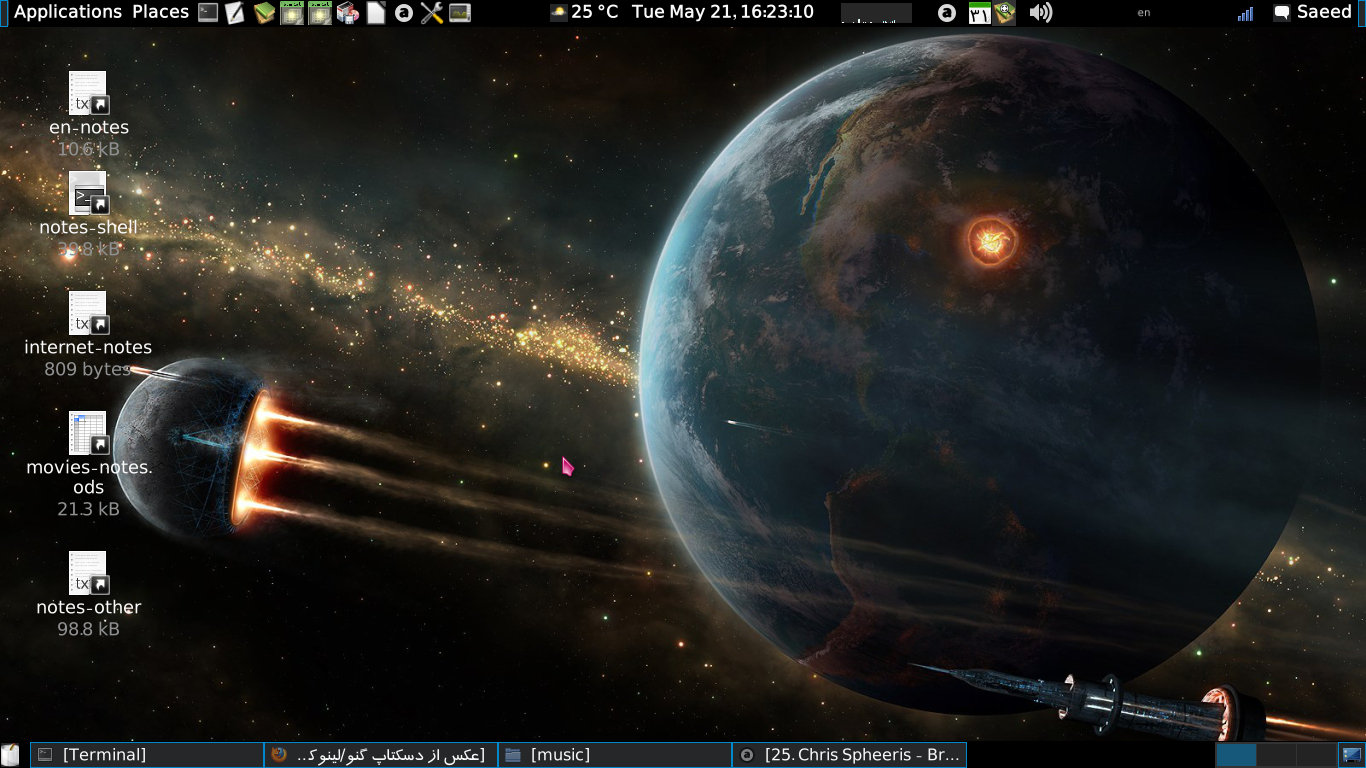Image resolution: width=1366 pixels, height=768 pixels.
Task: Switch to the Chris Spheeris player window
Action: (849, 755)
